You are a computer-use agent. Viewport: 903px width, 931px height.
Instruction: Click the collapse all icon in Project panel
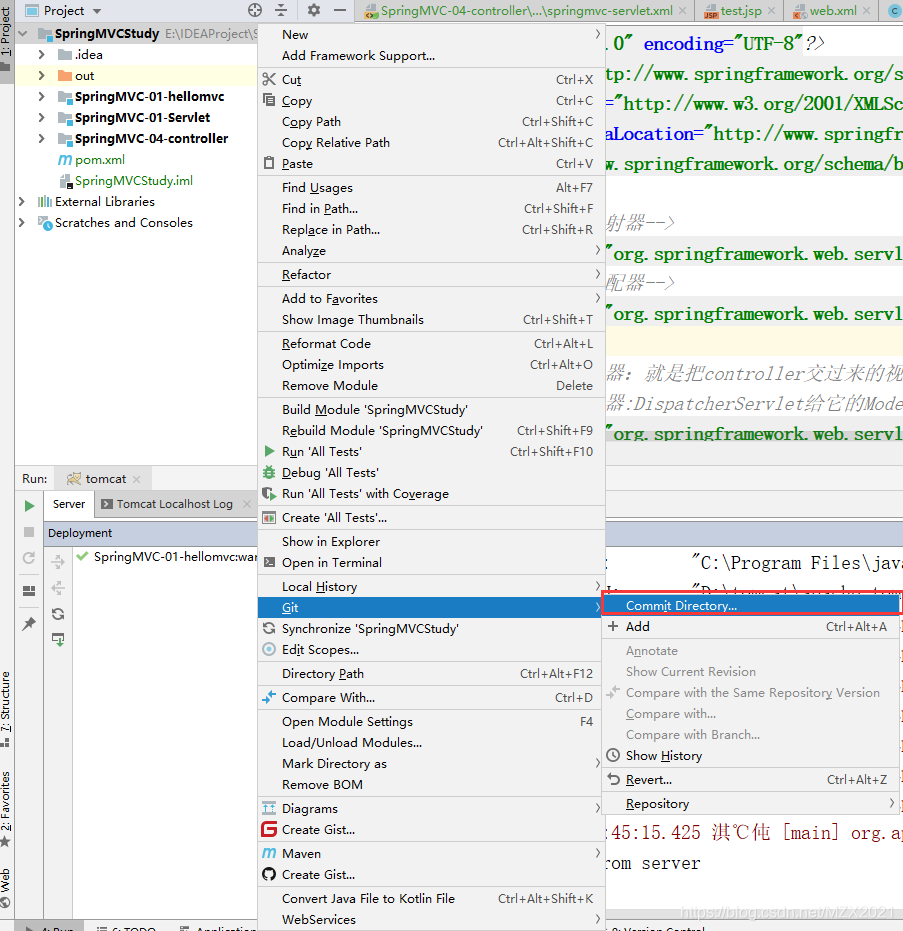tap(281, 10)
